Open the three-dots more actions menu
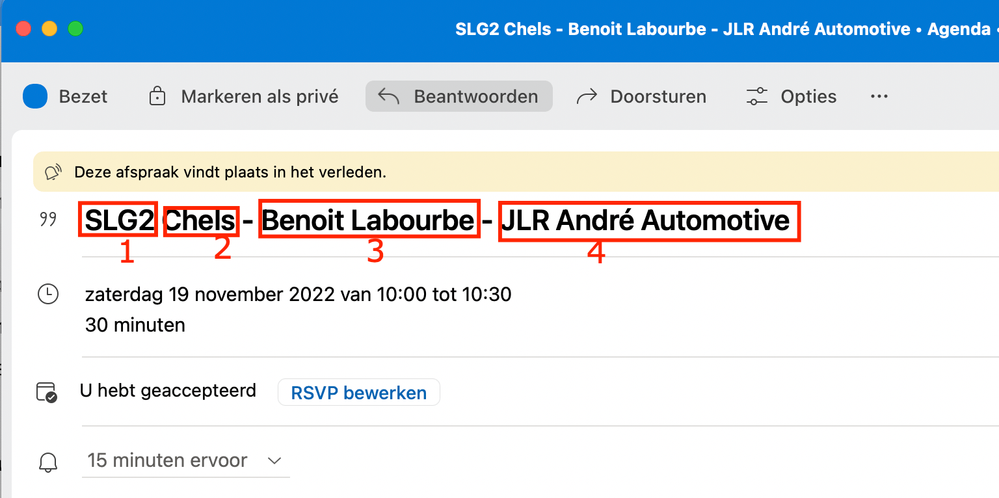Viewport: 999px width, 498px height. [879, 97]
